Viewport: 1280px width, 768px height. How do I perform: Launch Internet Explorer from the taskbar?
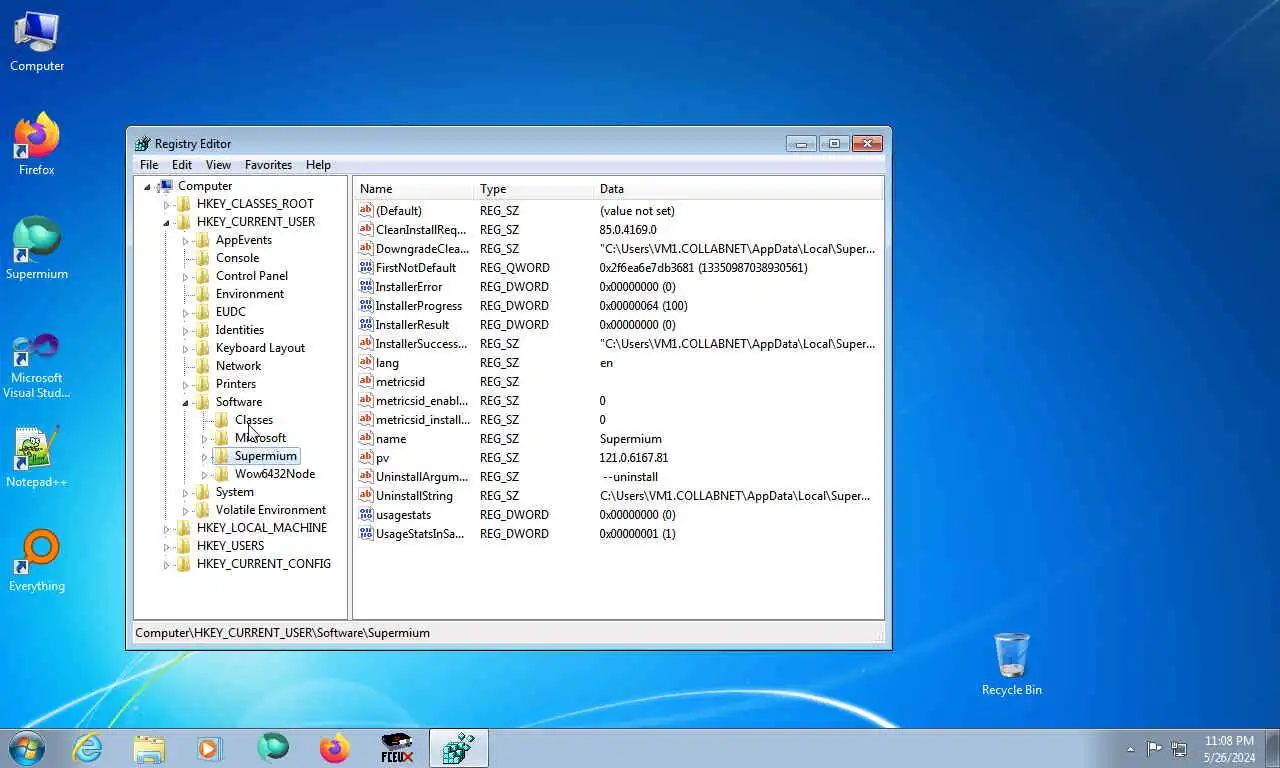[x=88, y=748]
